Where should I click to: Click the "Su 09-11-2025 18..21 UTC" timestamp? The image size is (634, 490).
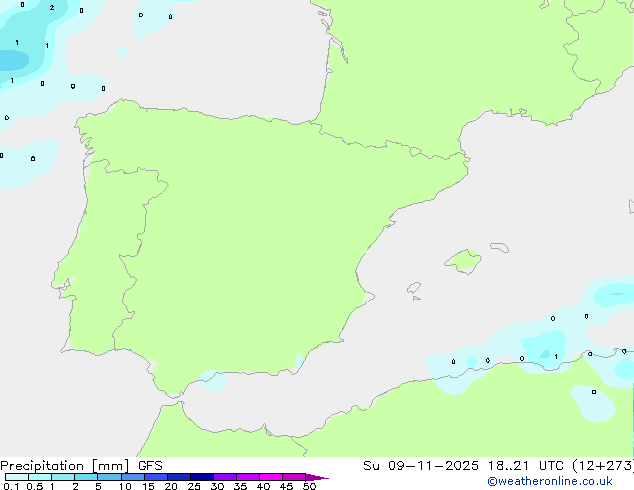(463, 466)
